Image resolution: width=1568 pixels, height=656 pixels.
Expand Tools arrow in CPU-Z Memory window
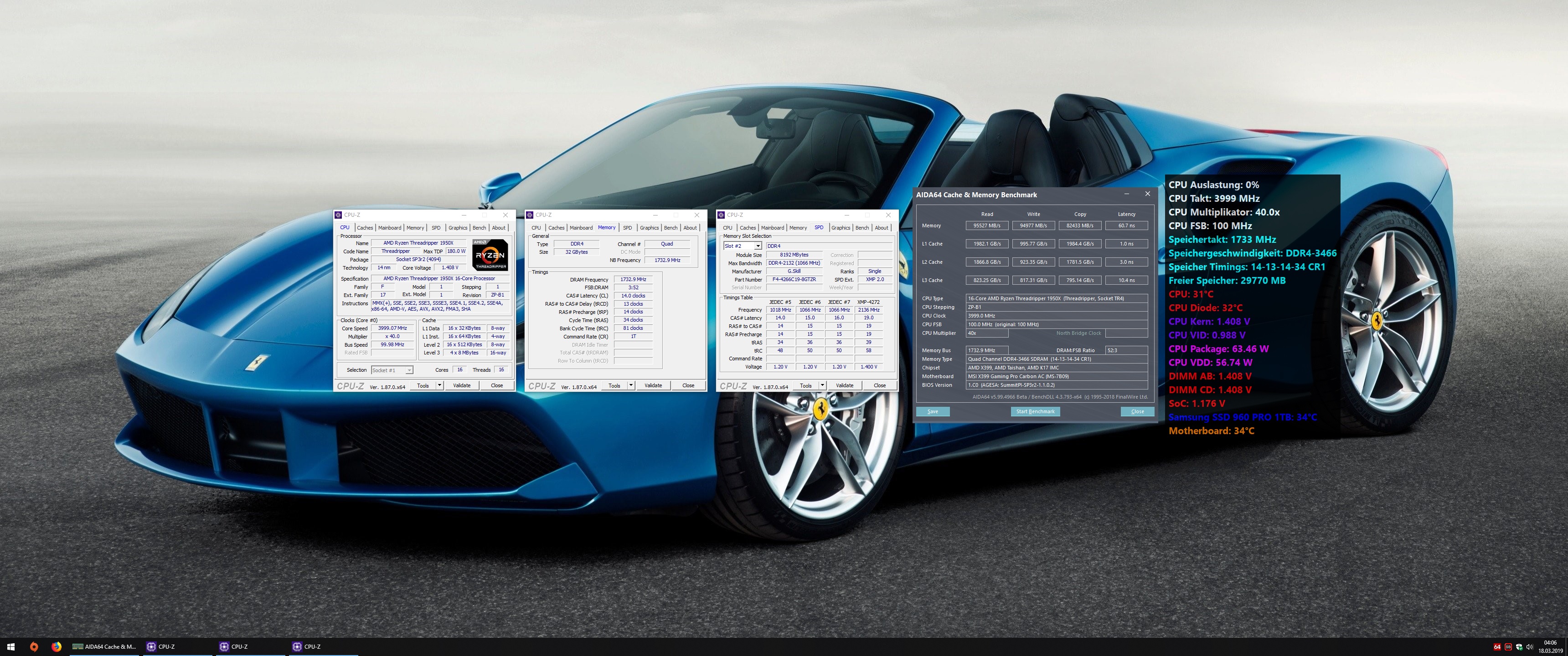coord(630,385)
